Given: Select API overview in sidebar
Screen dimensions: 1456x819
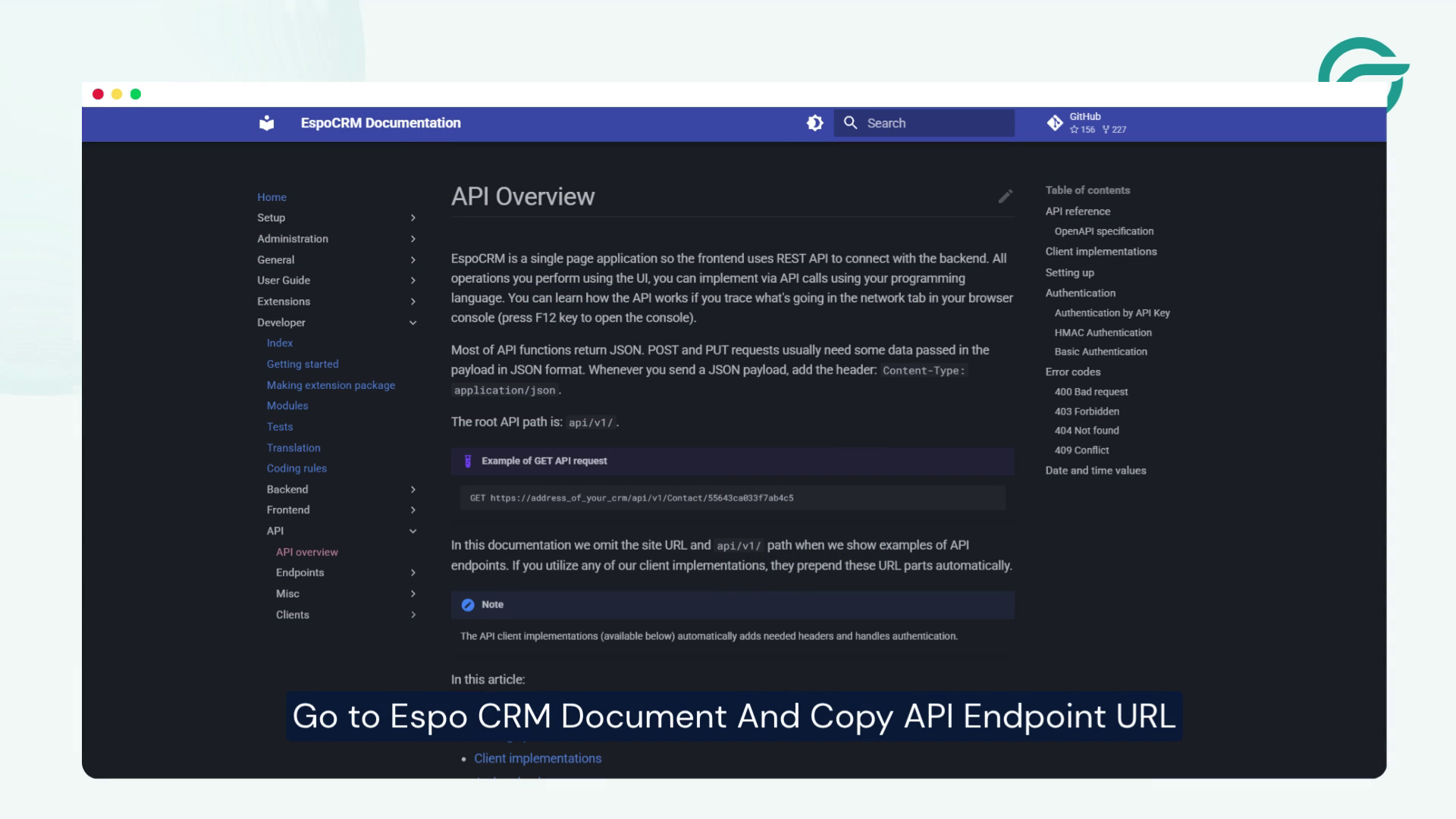Looking at the screenshot, I should (307, 552).
